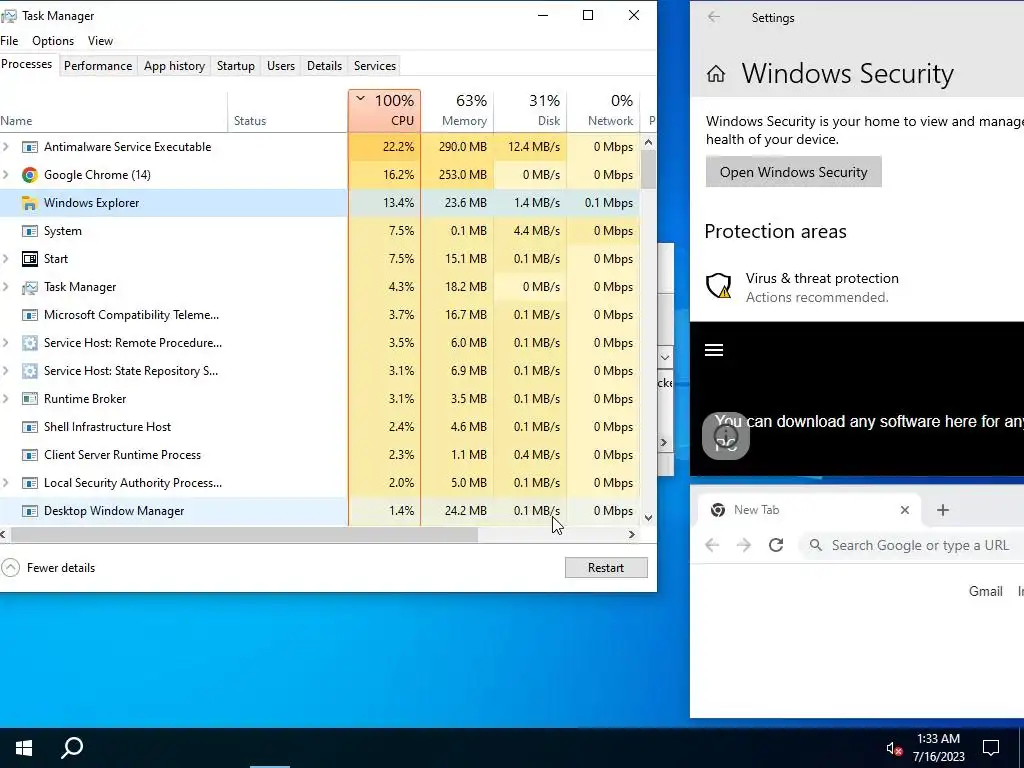Click the Start process icon
Screen dimensions: 1024x768
tap(29, 259)
